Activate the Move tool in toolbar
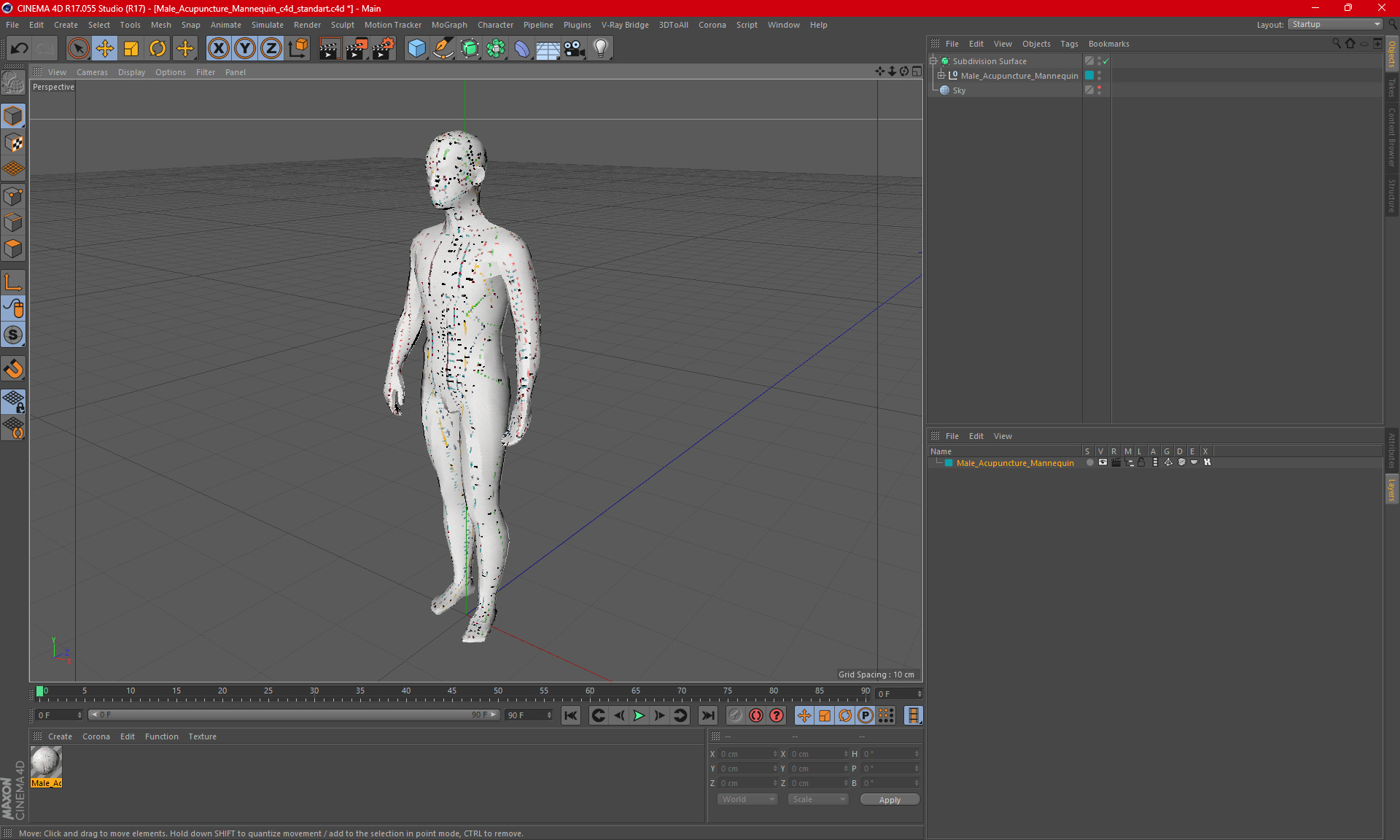Viewport: 1400px width, 840px height. pyautogui.click(x=105, y=48)
